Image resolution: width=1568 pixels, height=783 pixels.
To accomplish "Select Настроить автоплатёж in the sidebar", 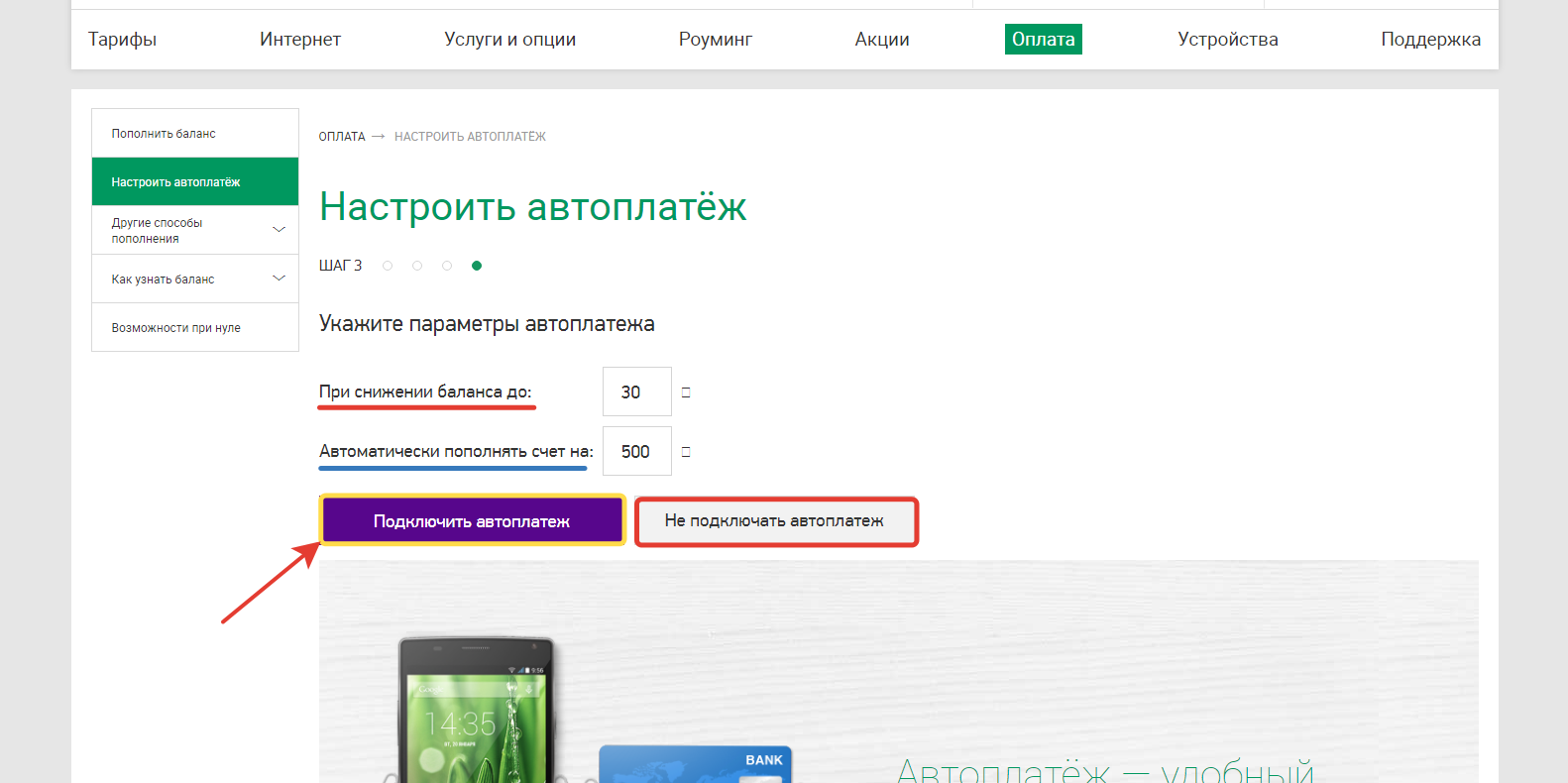I will [x=195, y=181].
